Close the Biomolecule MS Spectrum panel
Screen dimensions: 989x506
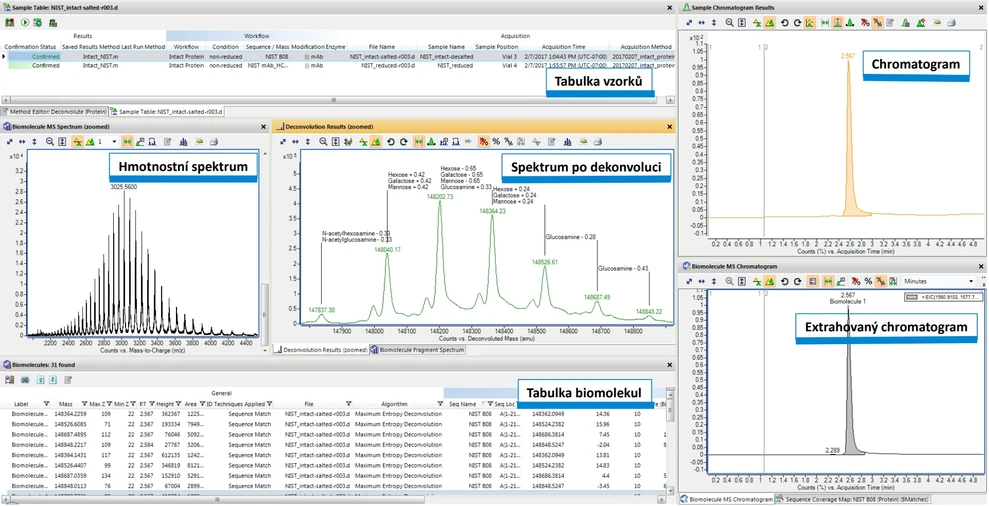264,127
